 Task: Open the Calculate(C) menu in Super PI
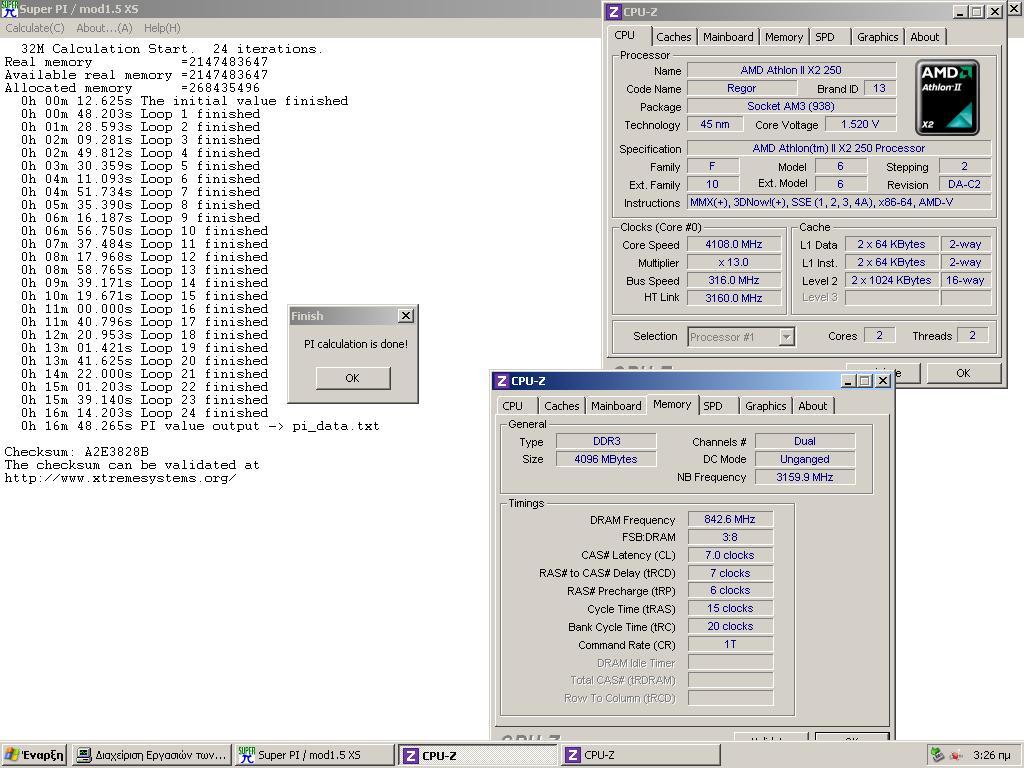pos(35,28)
